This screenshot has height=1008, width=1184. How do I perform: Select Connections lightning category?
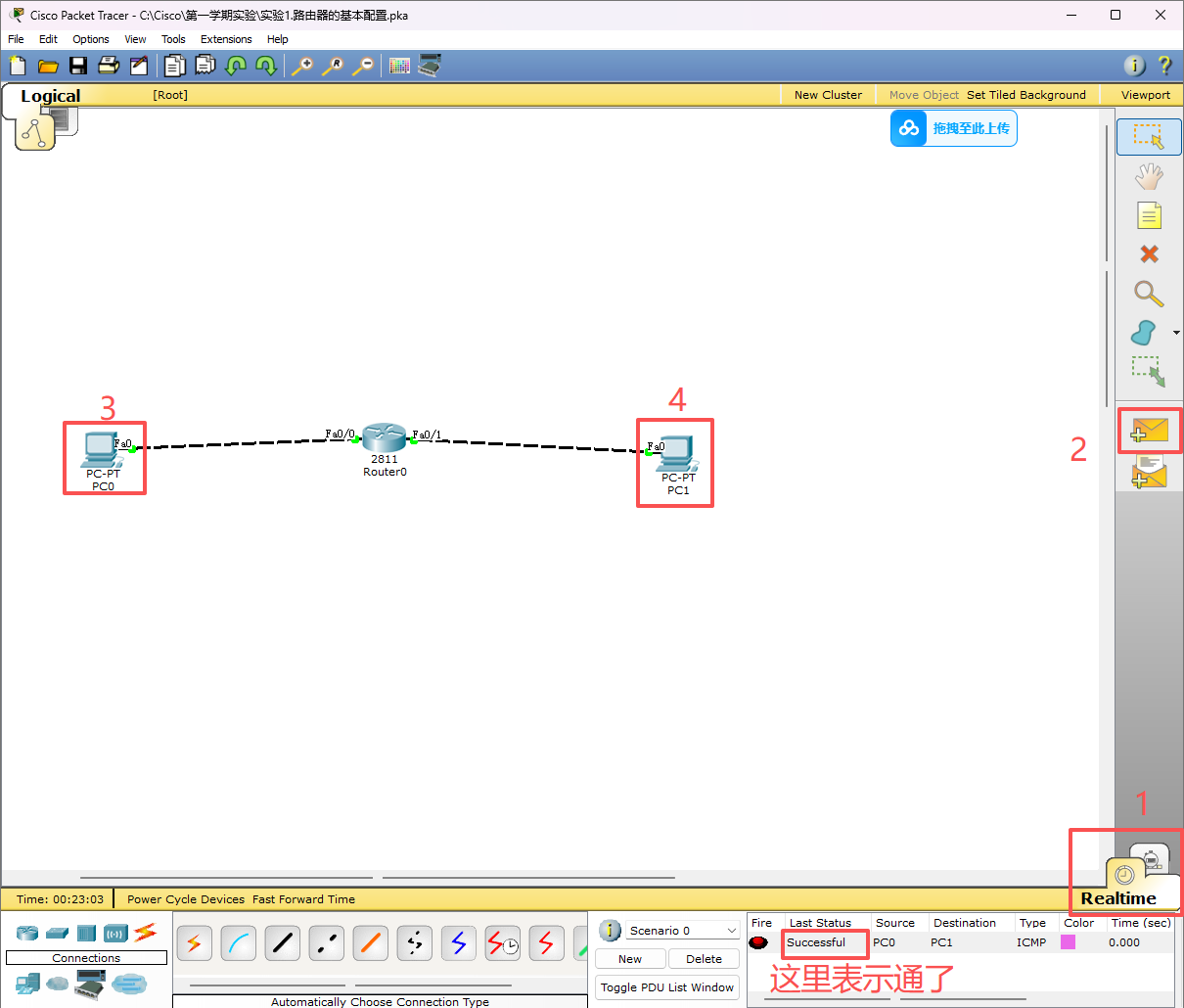point(145,932)
